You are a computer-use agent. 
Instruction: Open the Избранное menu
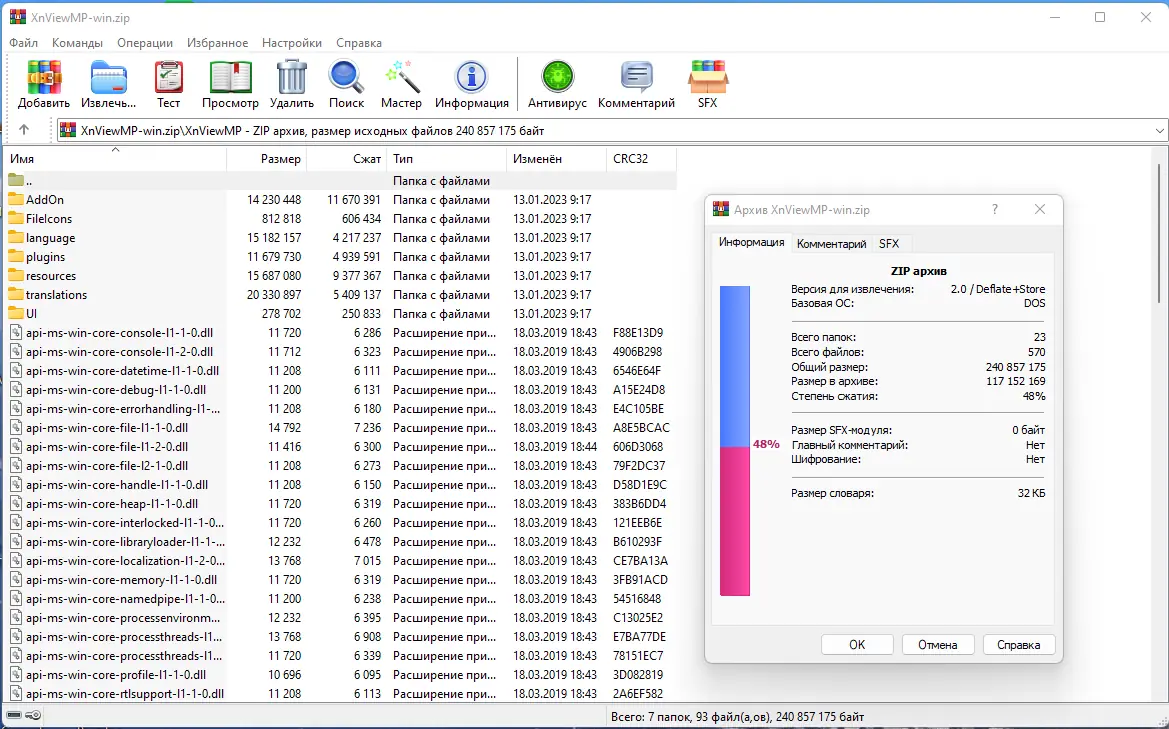coord(218,42)
